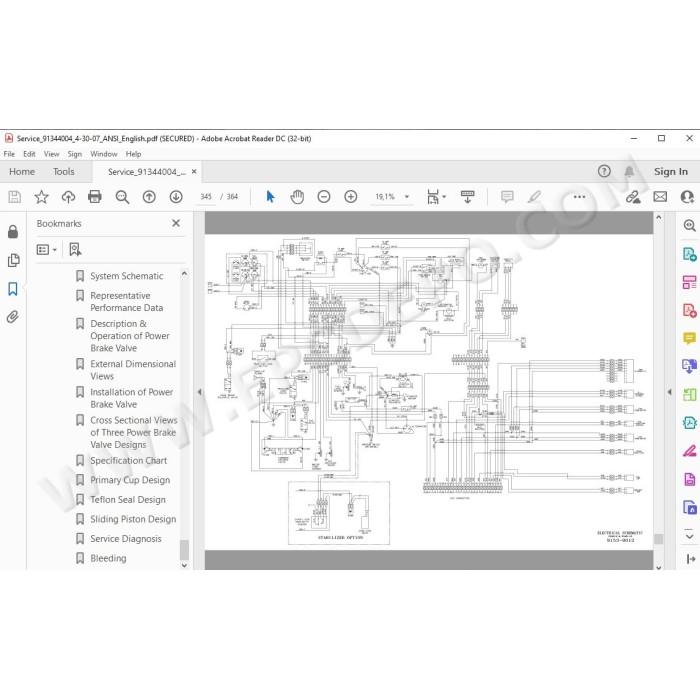Choose the Selection arrow tool
Viewport: 700px width, 700px height.
270,197
